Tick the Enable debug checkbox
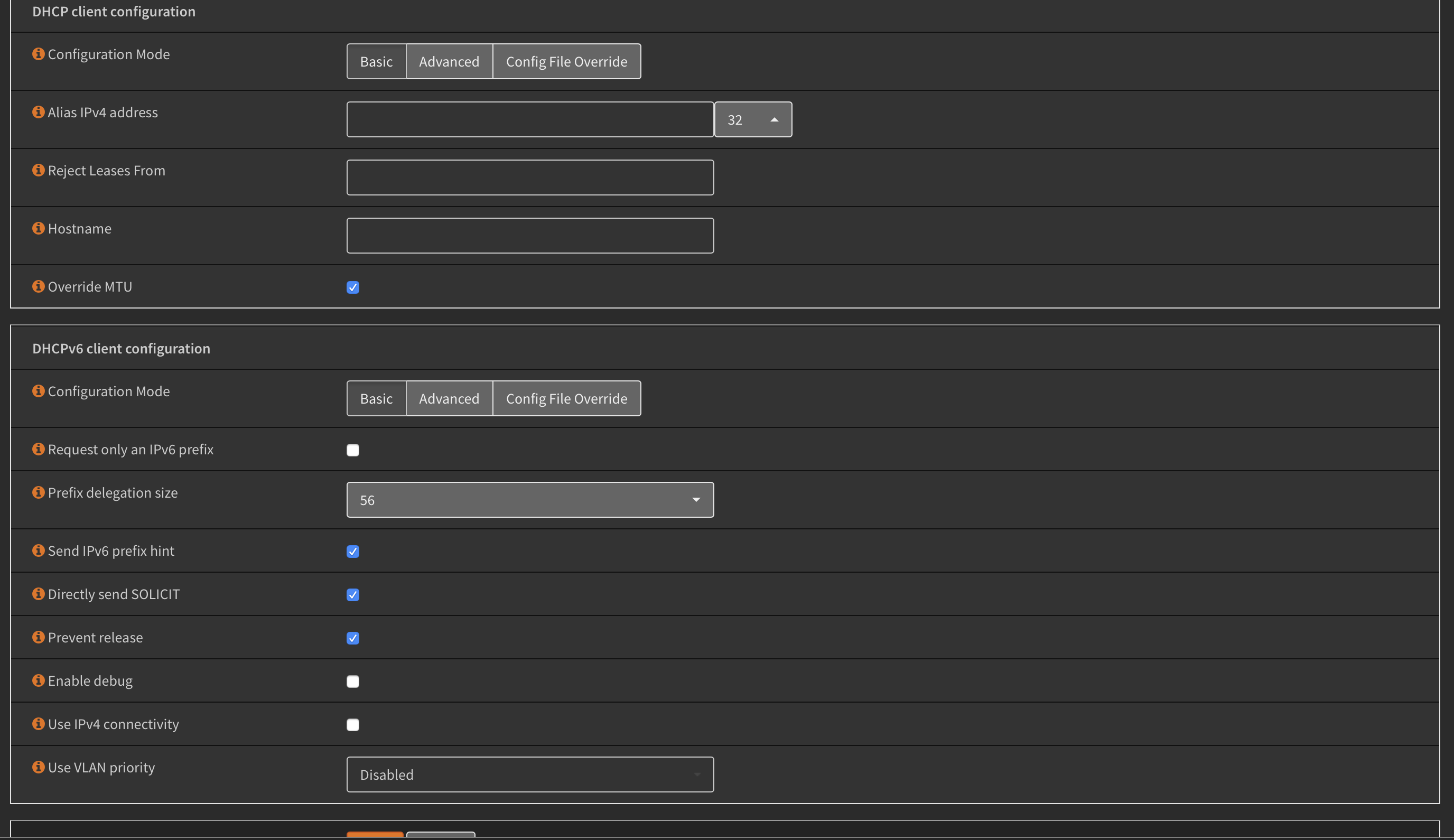Screen dimensions: 1454x840 click(352, 682)
